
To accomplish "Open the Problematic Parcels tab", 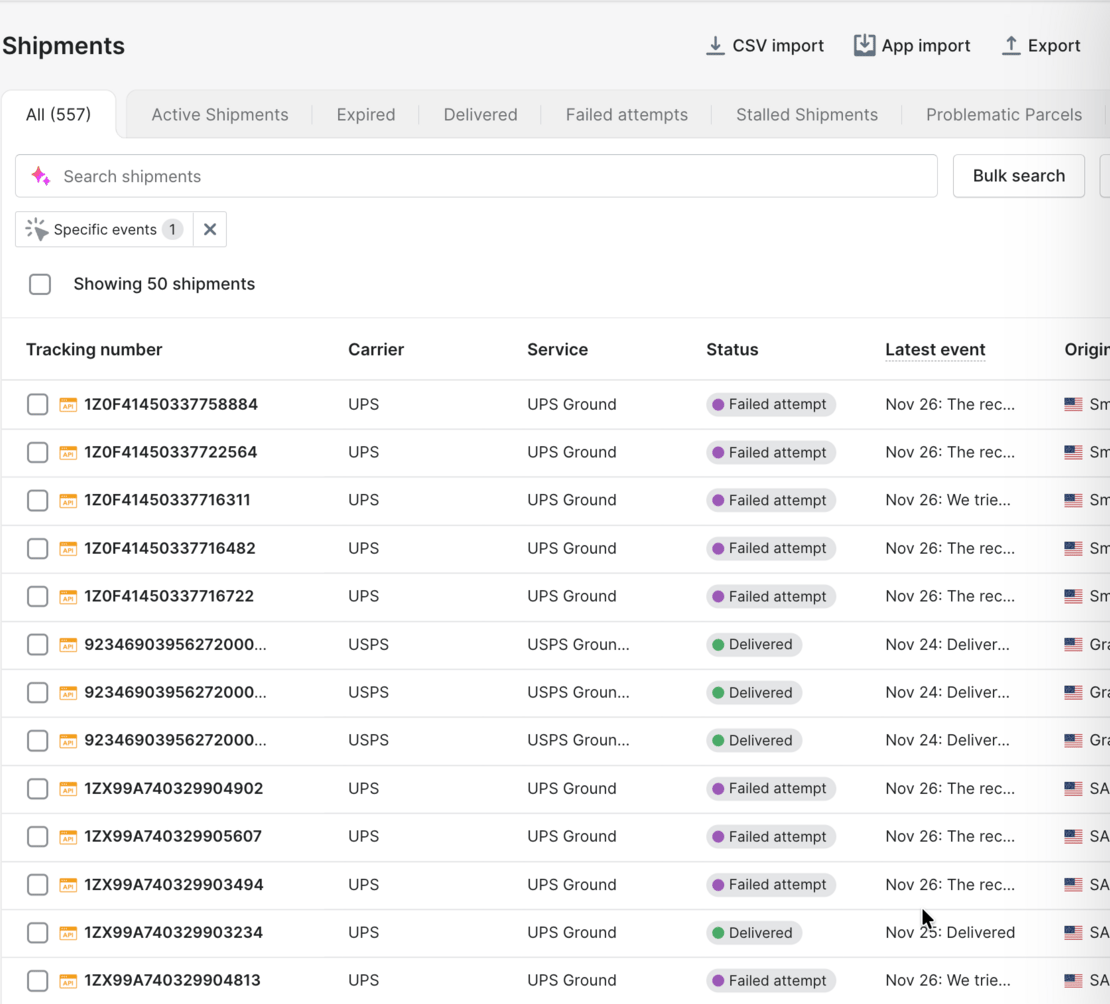I will (x=1004, y=115).
